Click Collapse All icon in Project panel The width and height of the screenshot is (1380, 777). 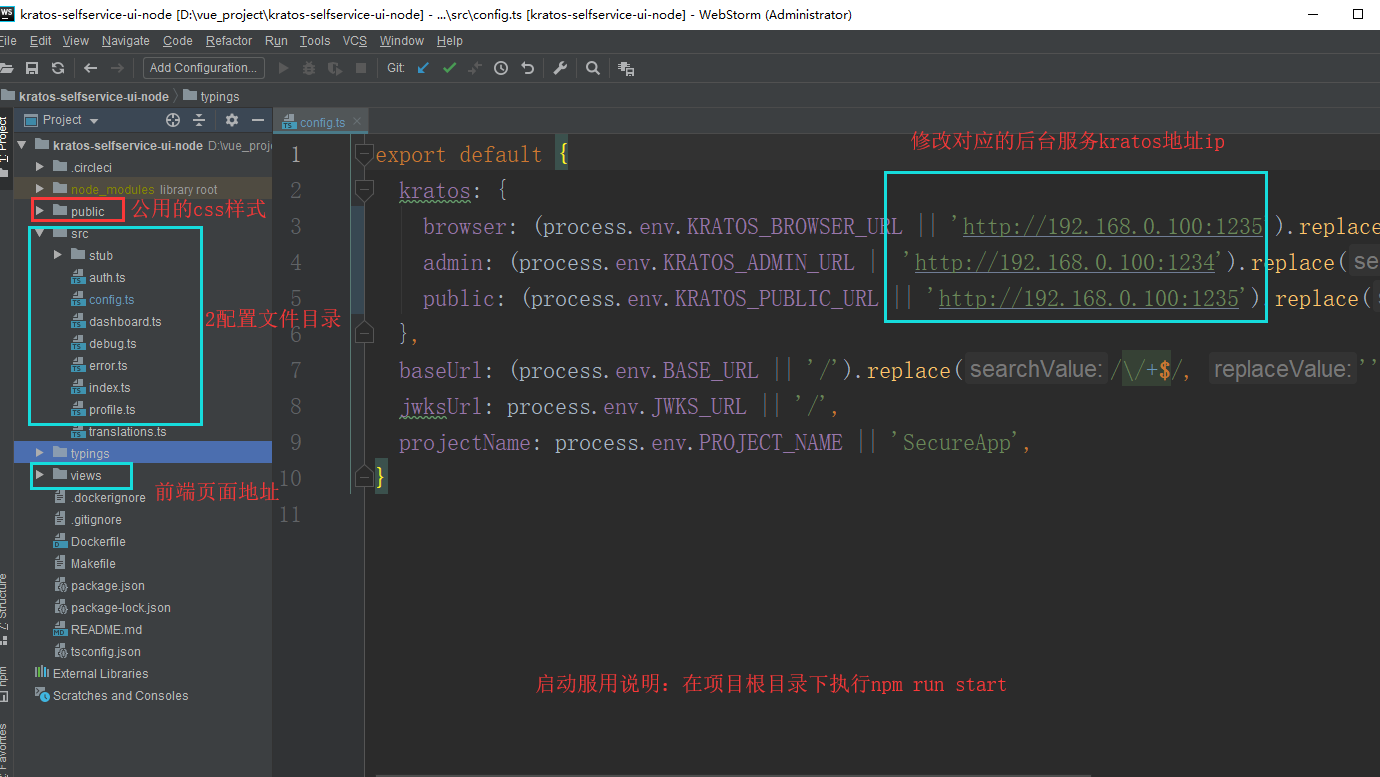199,120
